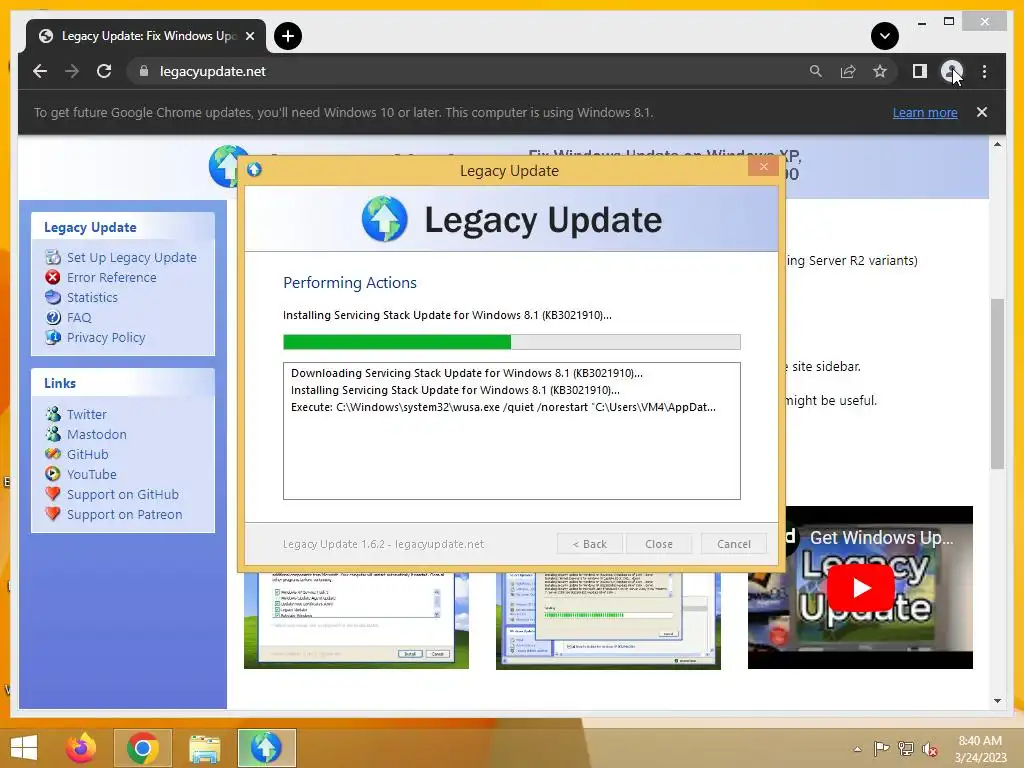Open FAQ sidebar link

79,317
